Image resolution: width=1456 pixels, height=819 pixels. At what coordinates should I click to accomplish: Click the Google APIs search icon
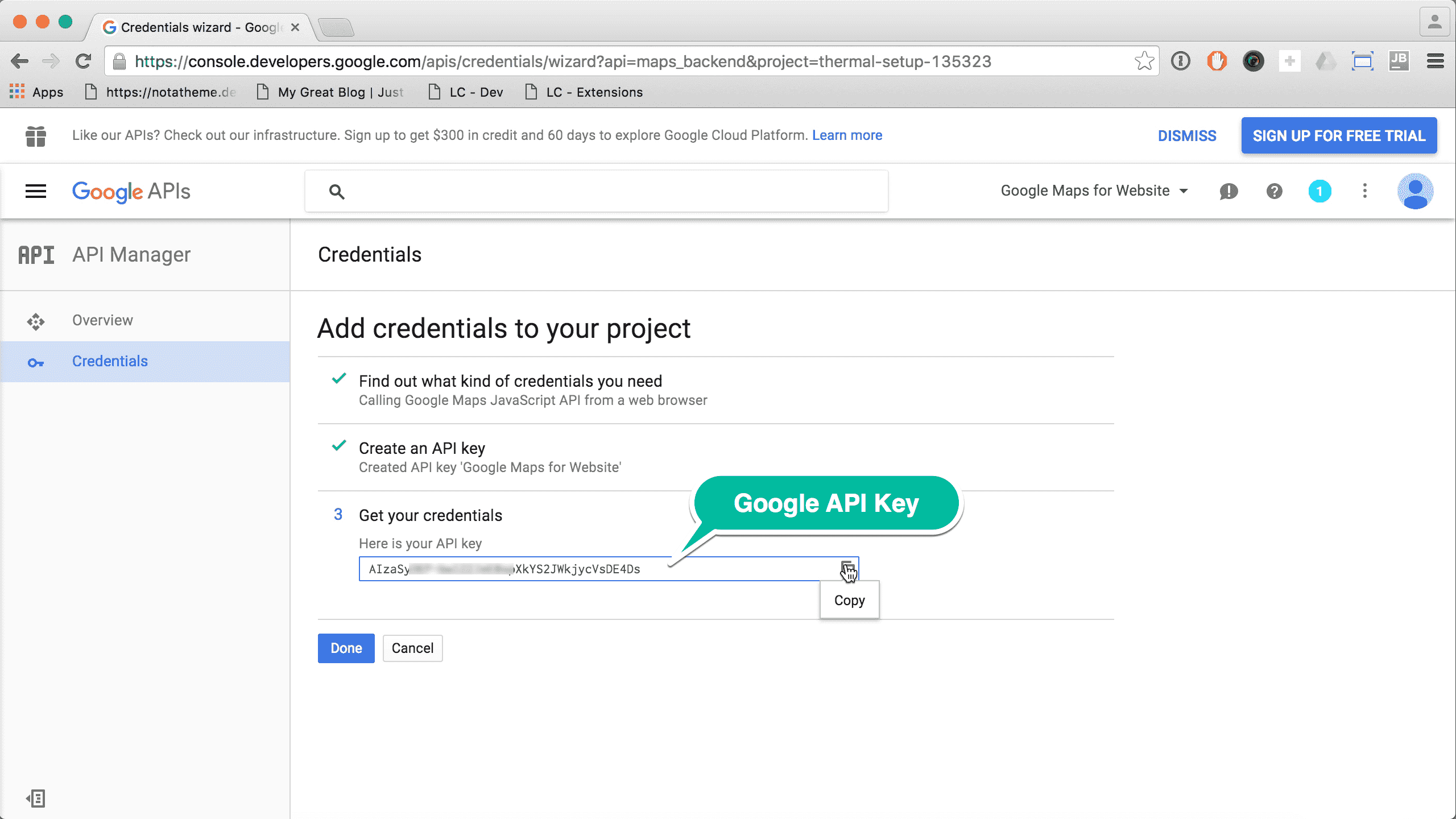pyautogui.click(x=336, y=191)
